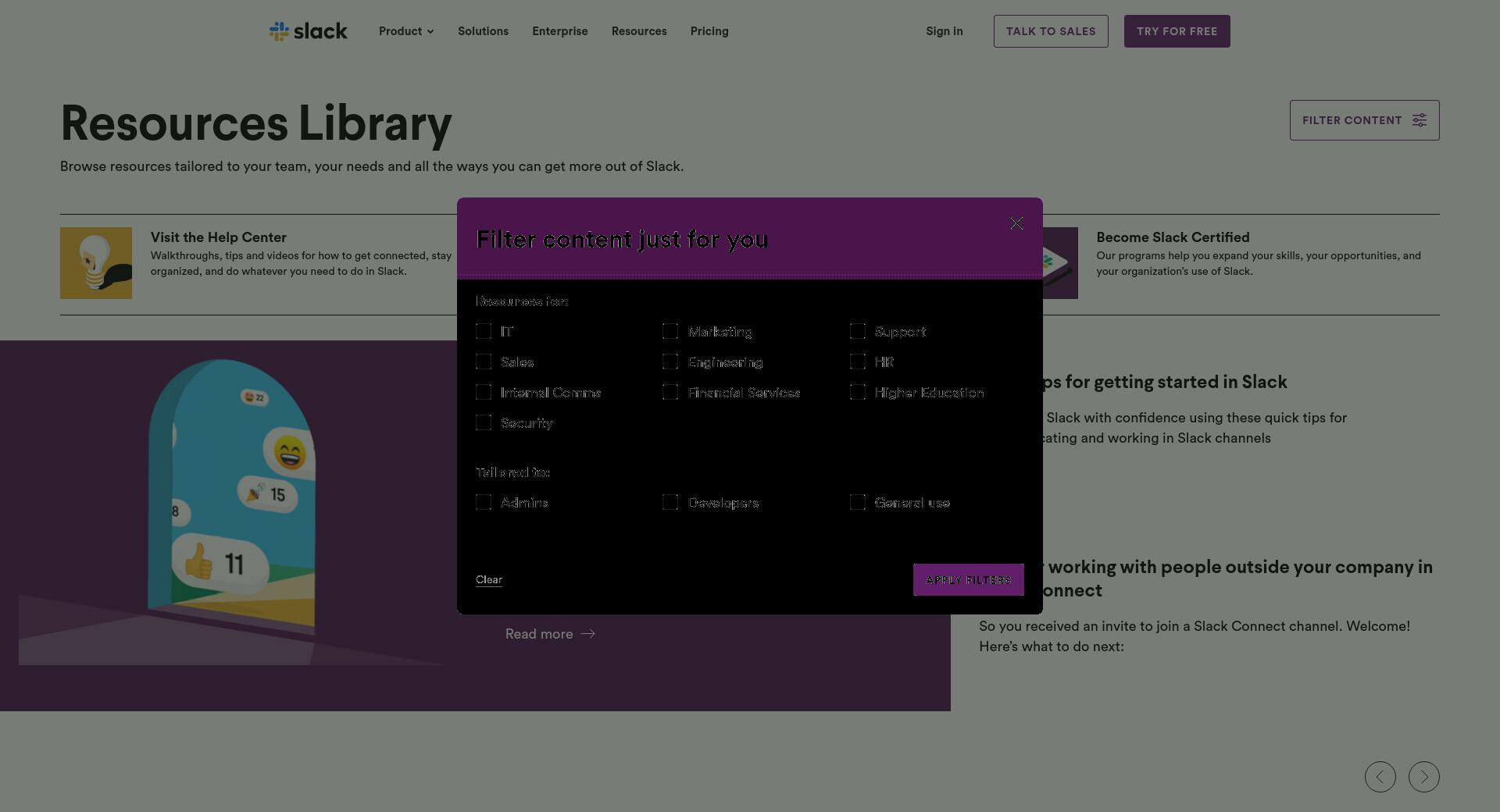Open the Help Center lightbulb thumbnail
This screenshot has width=1500, height=812.
[x=96, y=263]
